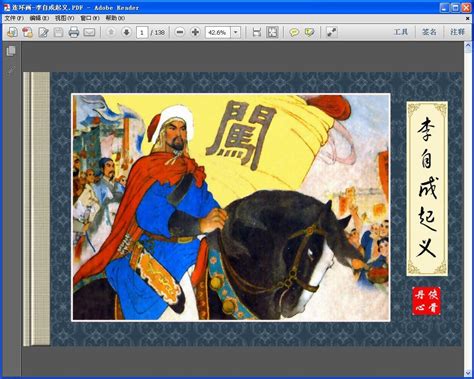Click the zoom in plus button
The width and height of the screenshot is (474, 379).
coord(196,32)
